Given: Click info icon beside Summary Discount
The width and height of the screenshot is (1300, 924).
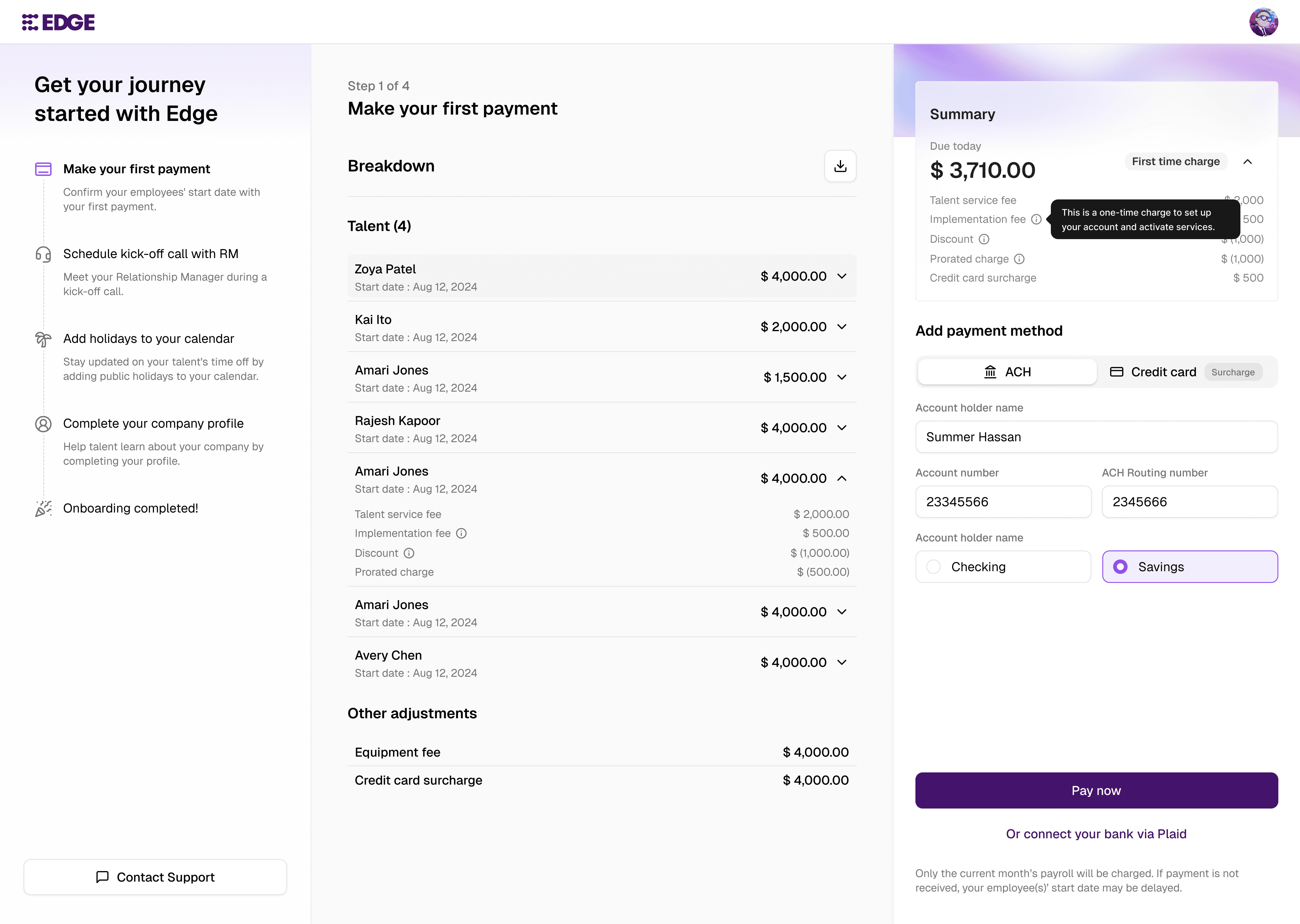Looking at the screenshot, I should pyautogui.click(x=984, y=239).
